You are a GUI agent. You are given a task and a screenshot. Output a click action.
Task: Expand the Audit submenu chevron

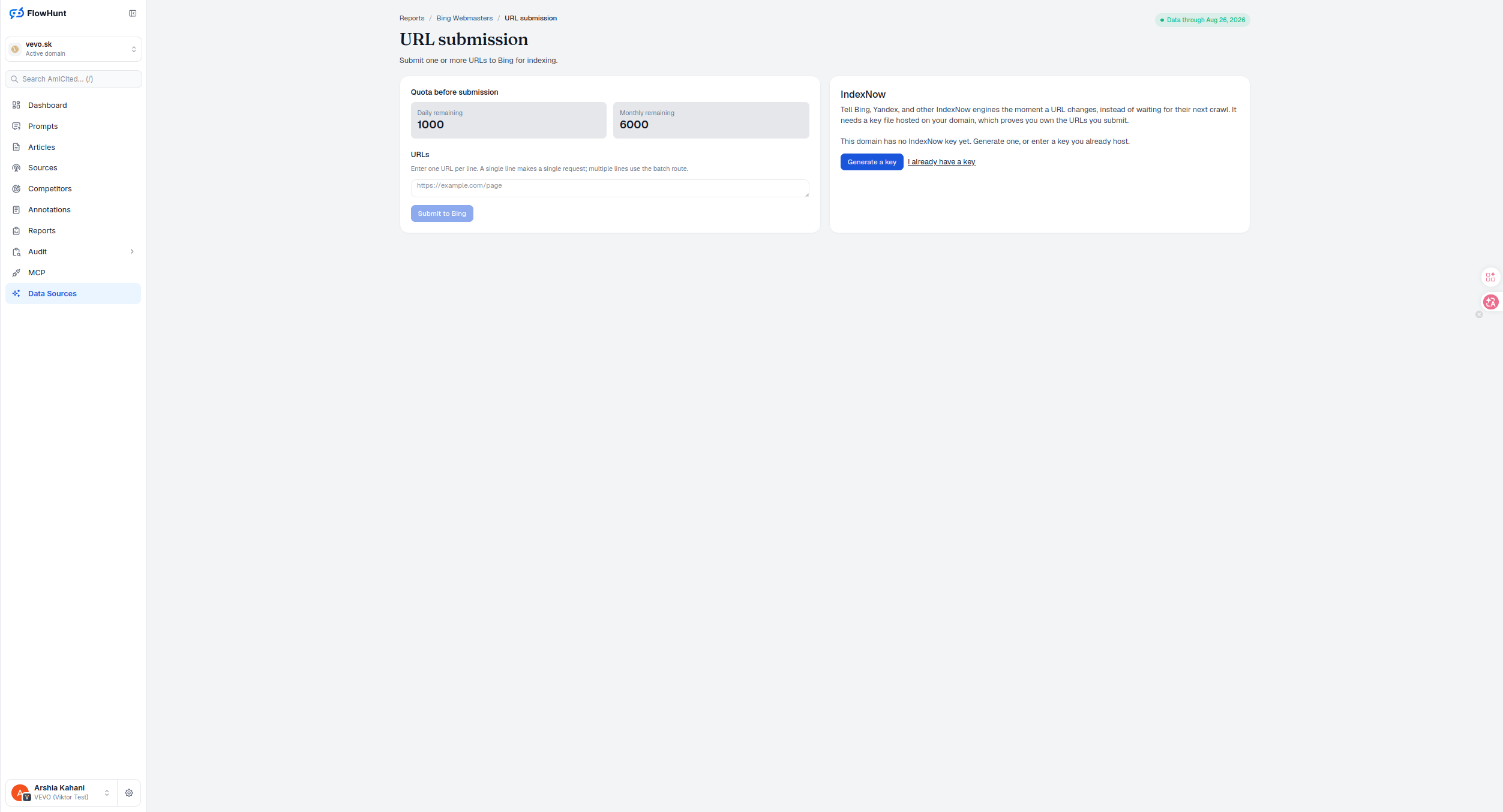(132, 252)
